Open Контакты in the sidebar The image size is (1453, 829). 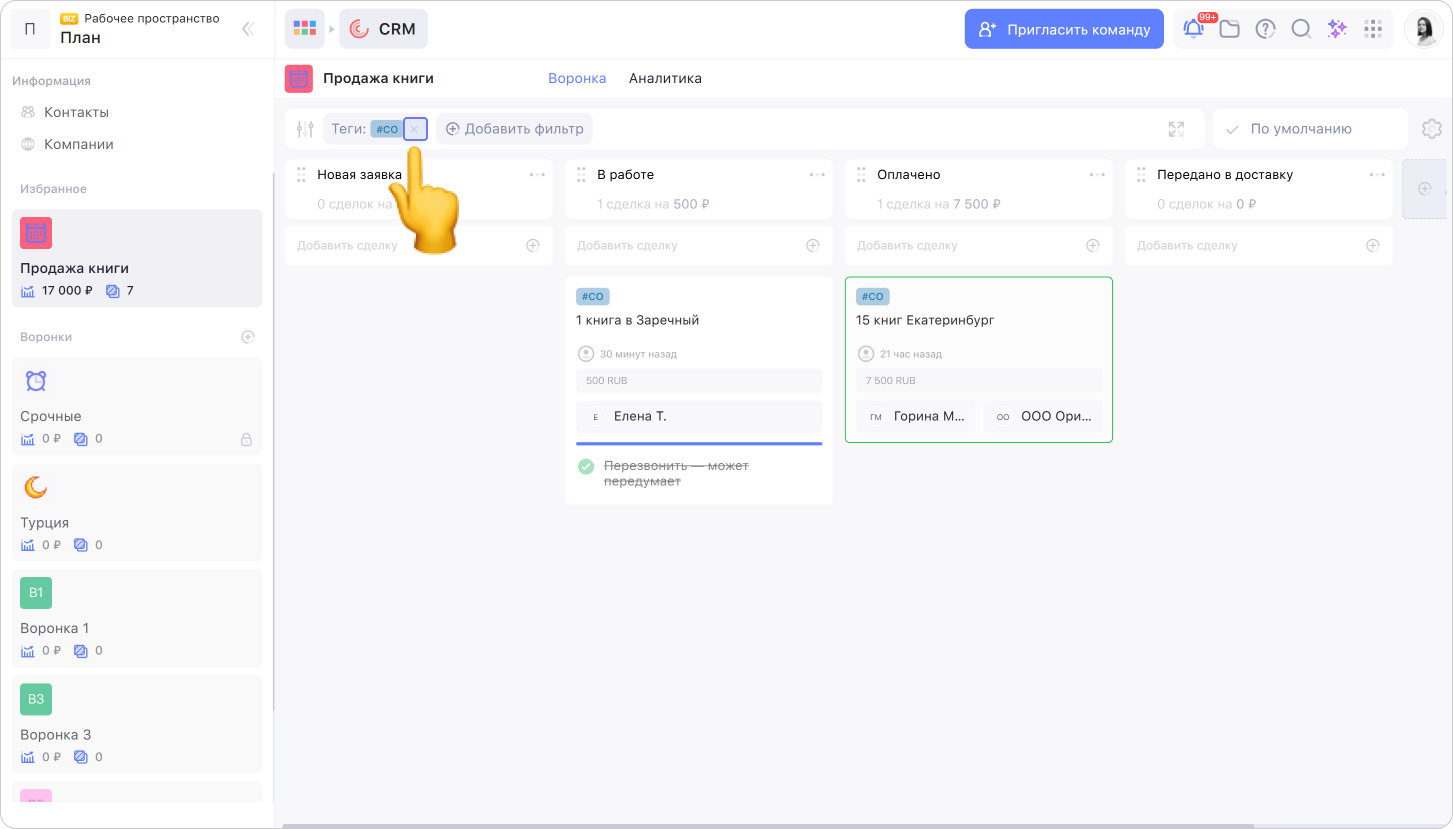76,112
